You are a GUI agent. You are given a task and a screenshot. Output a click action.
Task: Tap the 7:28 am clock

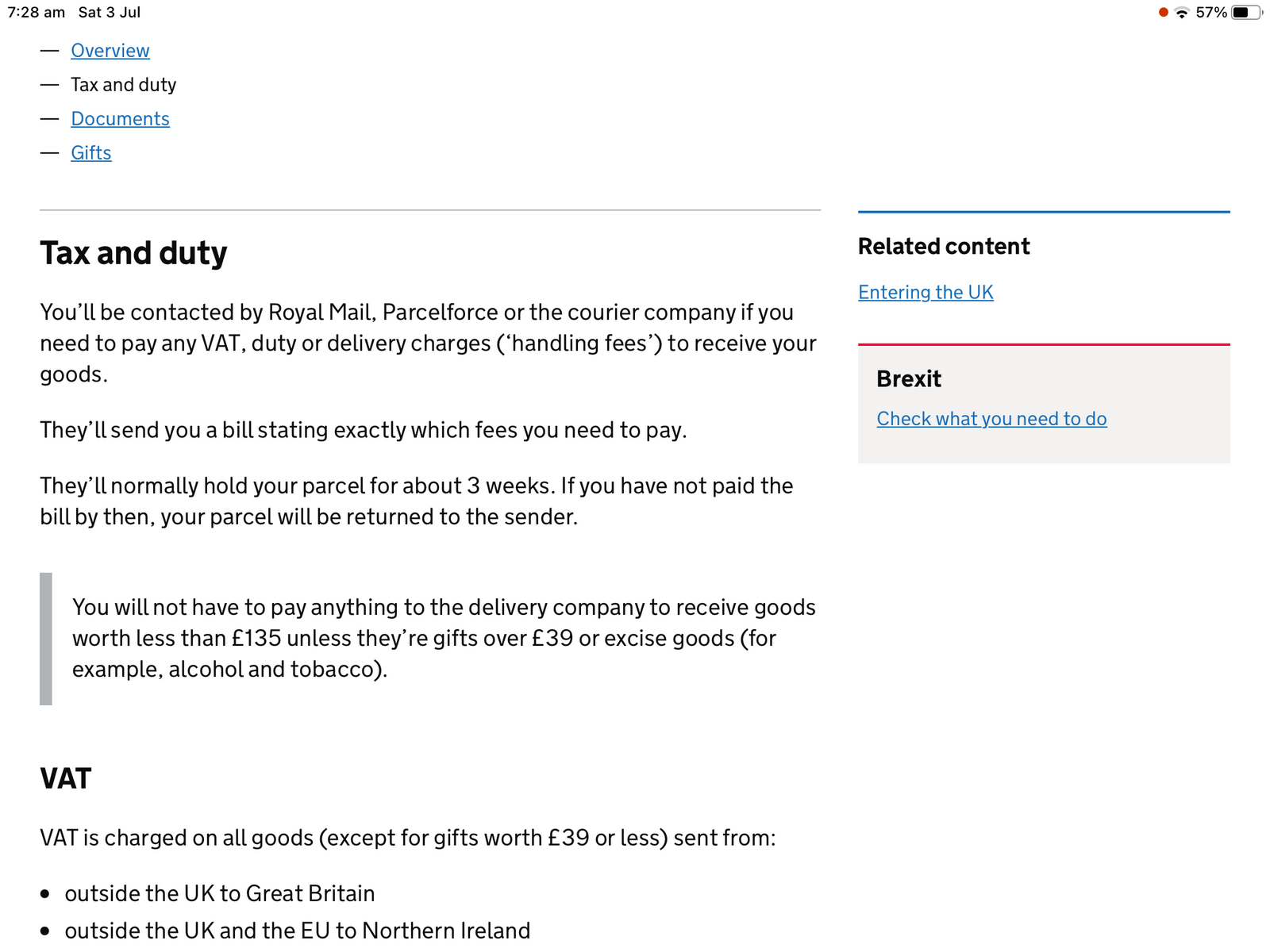37,13
